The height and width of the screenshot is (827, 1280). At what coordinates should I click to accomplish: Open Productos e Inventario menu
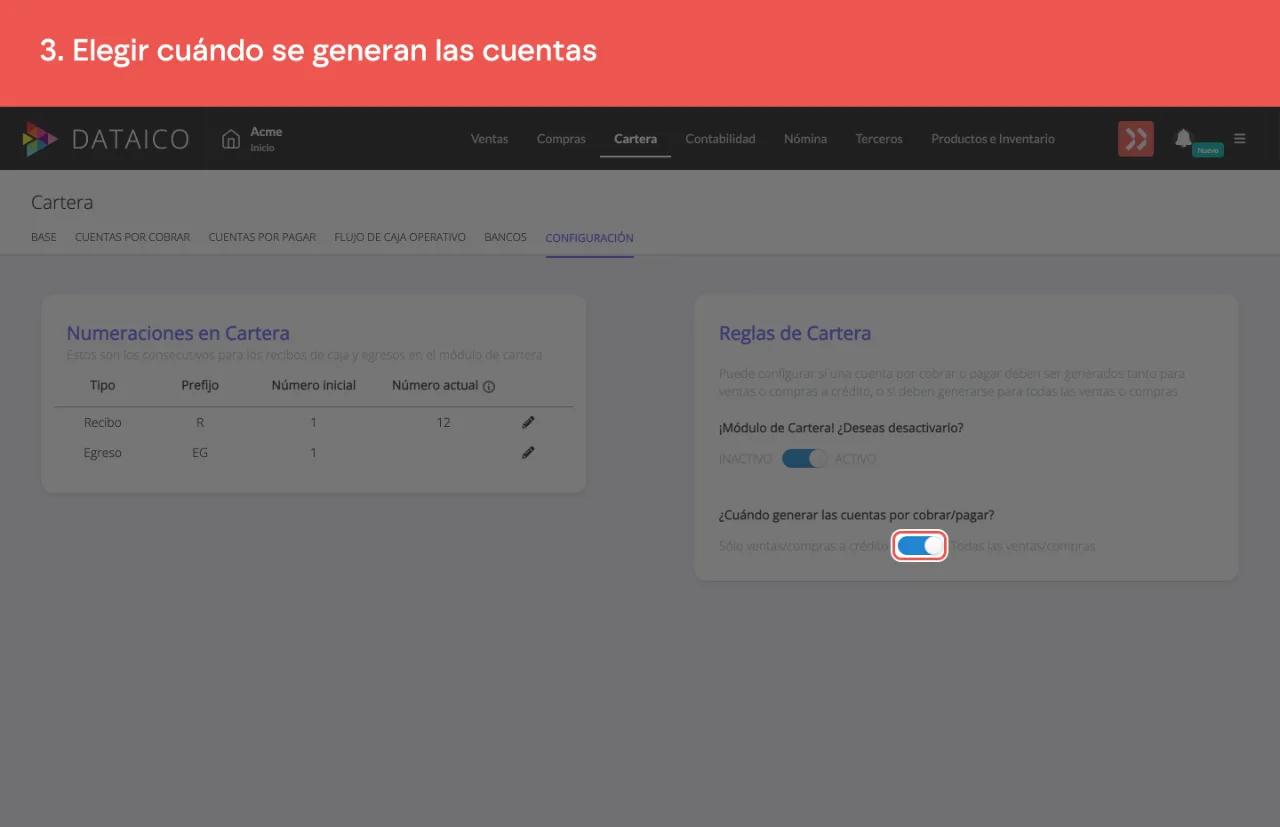pos(993,139)
